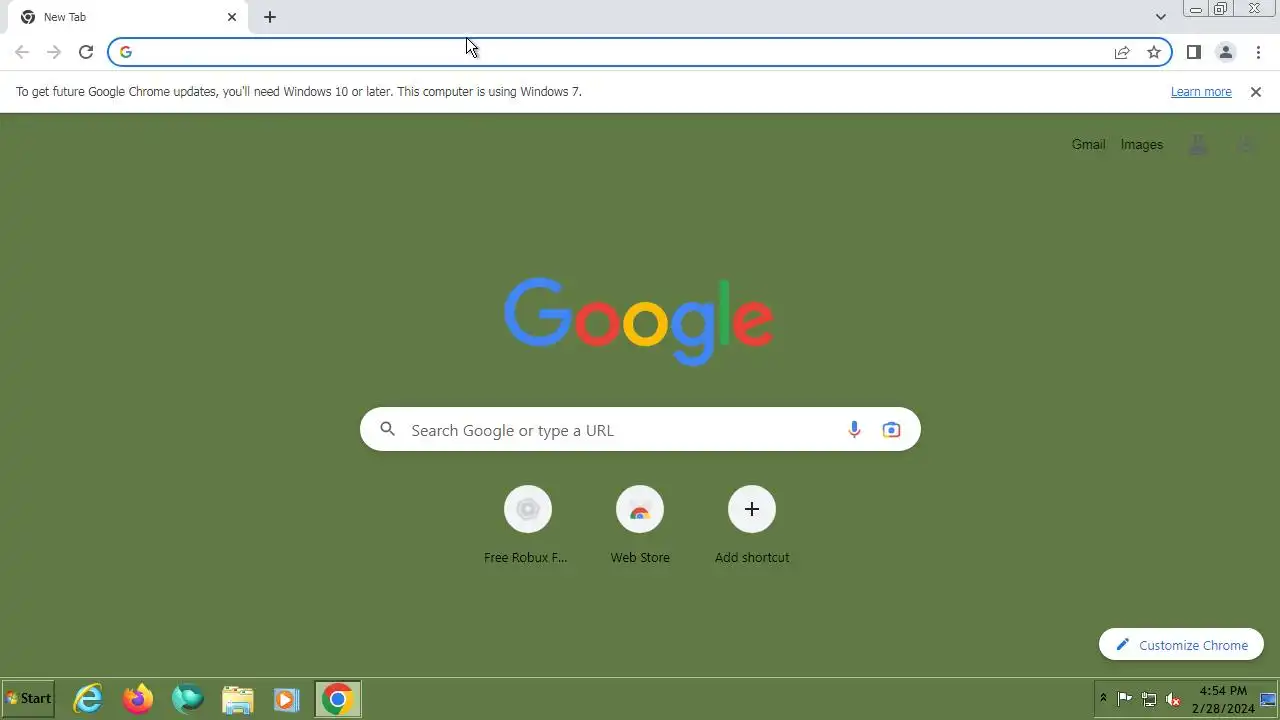Open the Chrome three-dot menu

1258,52
